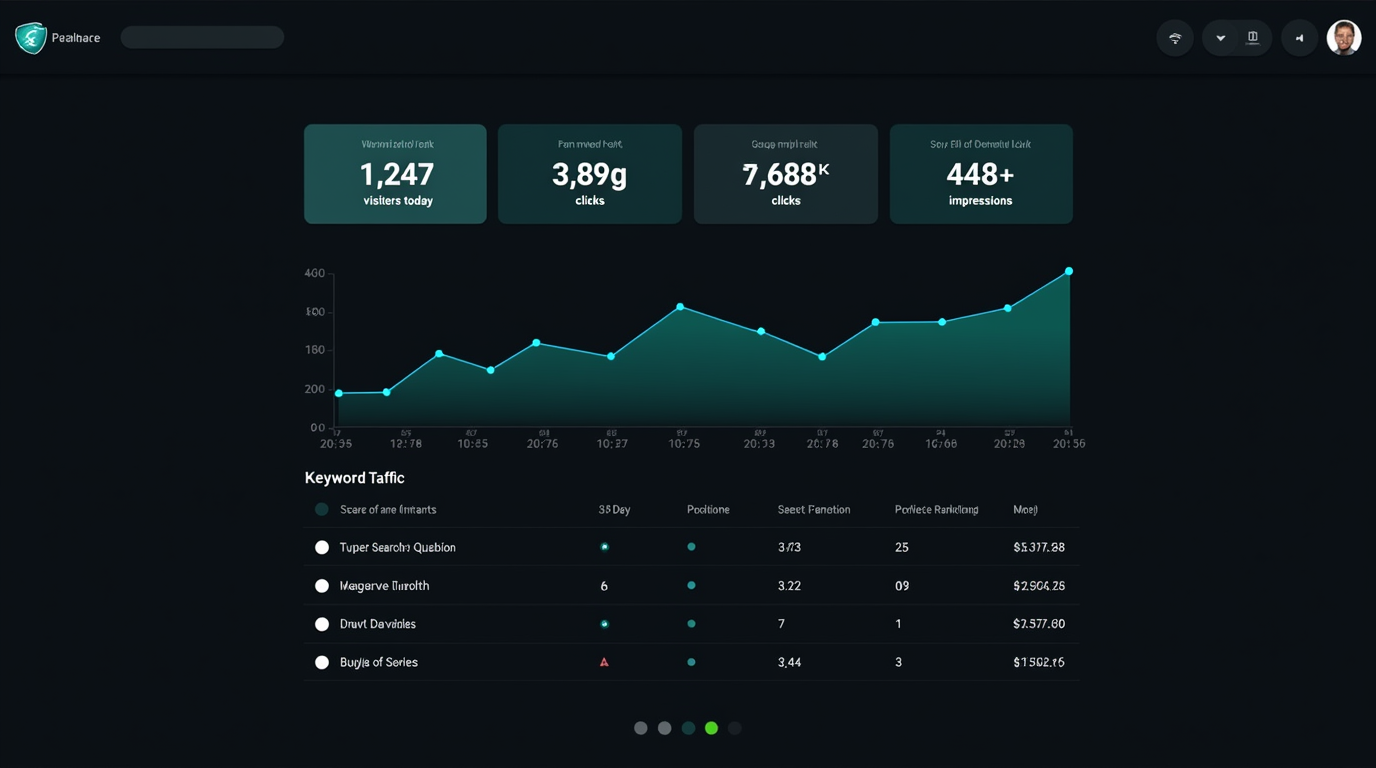Click the 448+ impressions stat card

(x=980, y=173)
